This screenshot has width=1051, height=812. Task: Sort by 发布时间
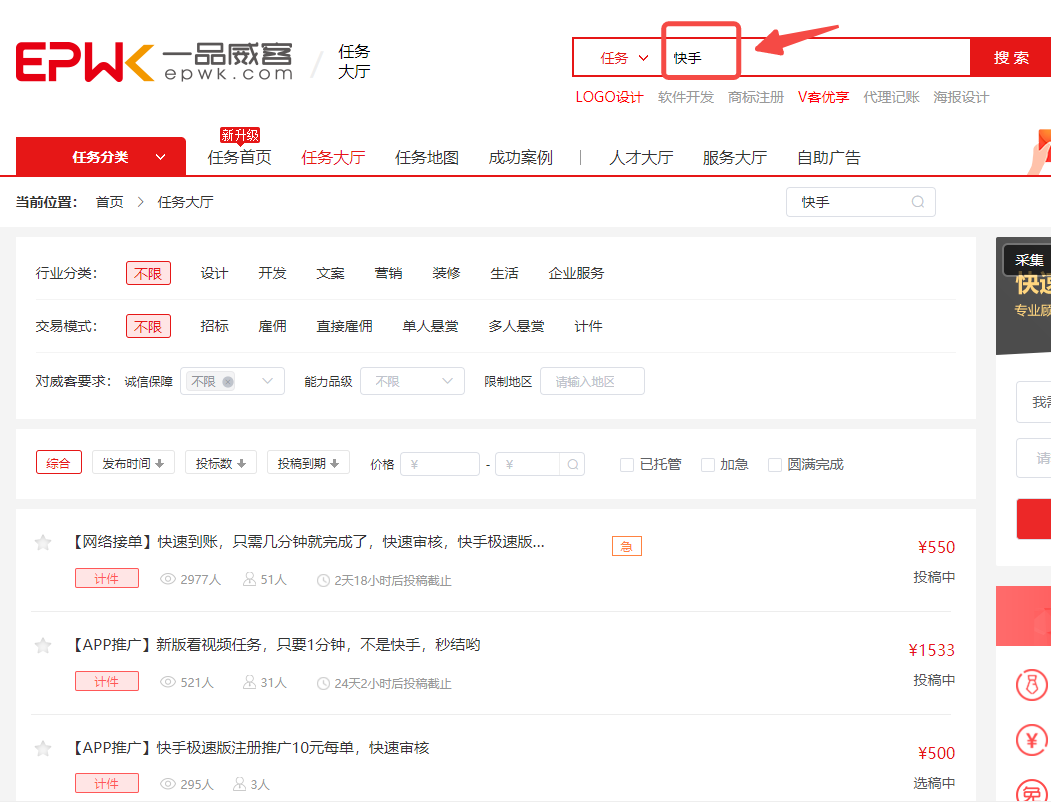click(133, 463)
